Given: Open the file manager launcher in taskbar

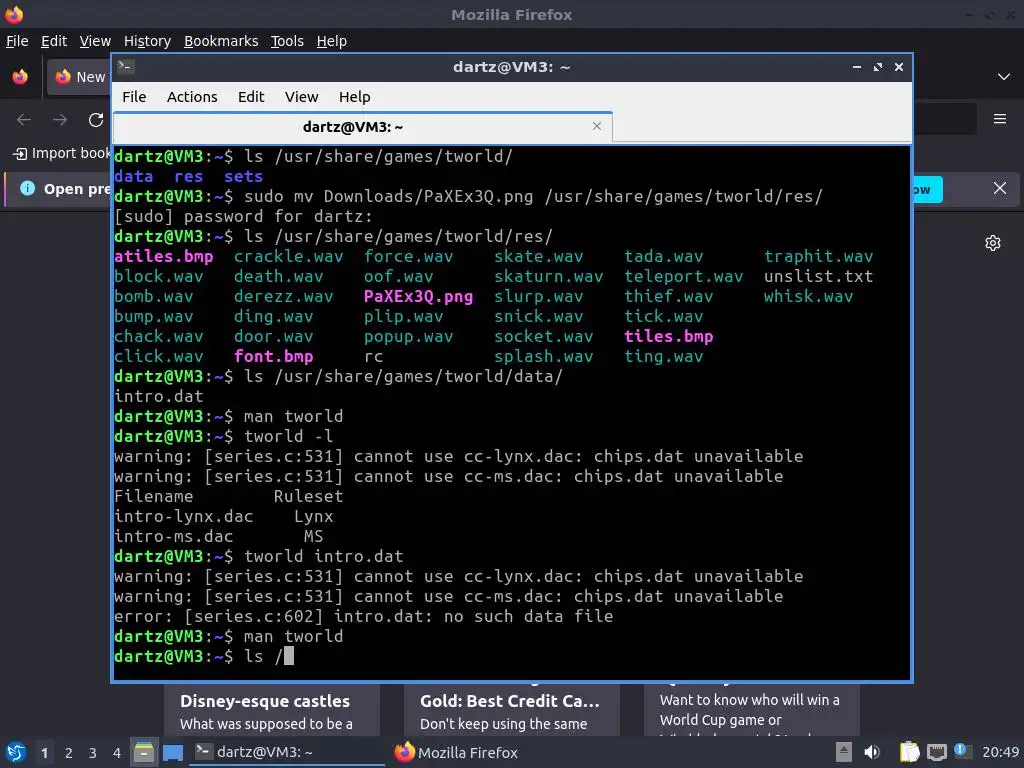Looking at the screenshot, I should [144, 752].
